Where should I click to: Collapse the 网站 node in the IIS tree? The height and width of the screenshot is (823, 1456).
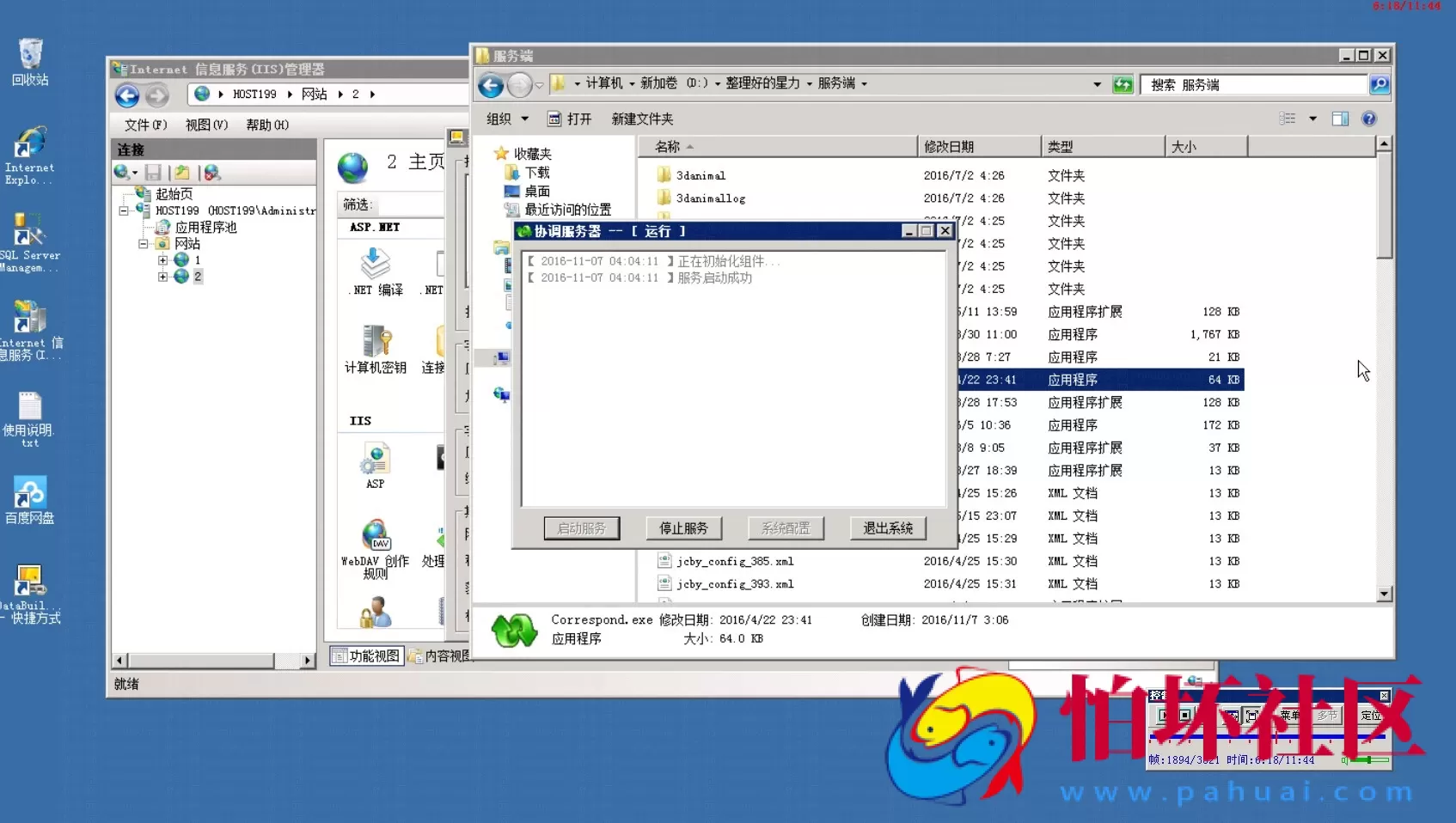pyautogui.click(x=144, y=244)
